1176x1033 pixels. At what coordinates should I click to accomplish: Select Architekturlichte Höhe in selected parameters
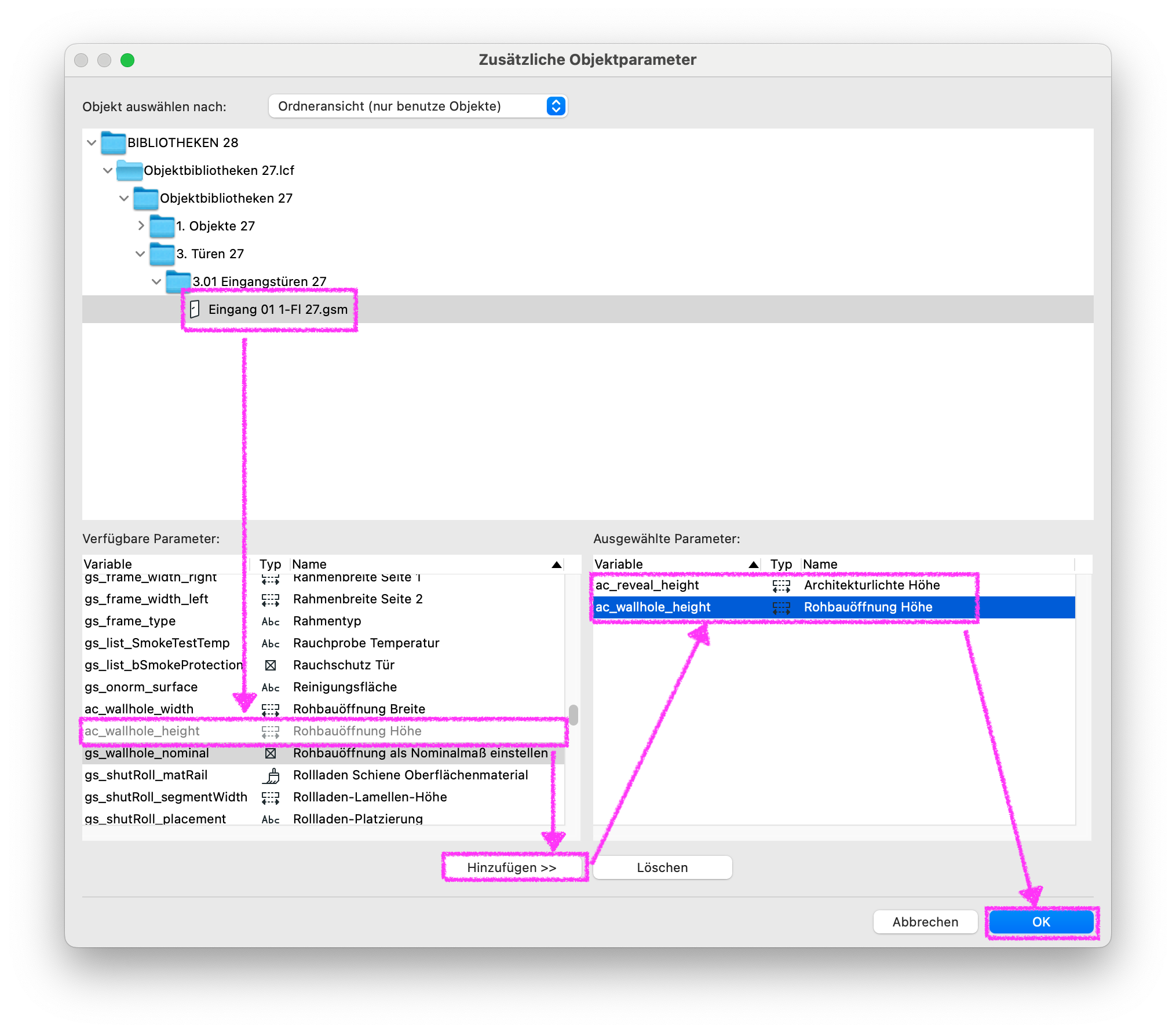pyautogui.click(x=834, y=585)
